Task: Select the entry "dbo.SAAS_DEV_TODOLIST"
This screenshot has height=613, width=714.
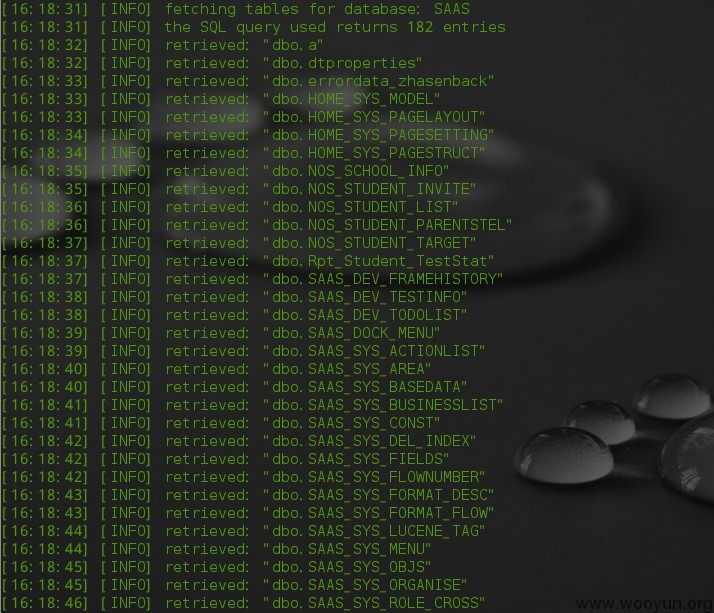Action: [365, 315]
